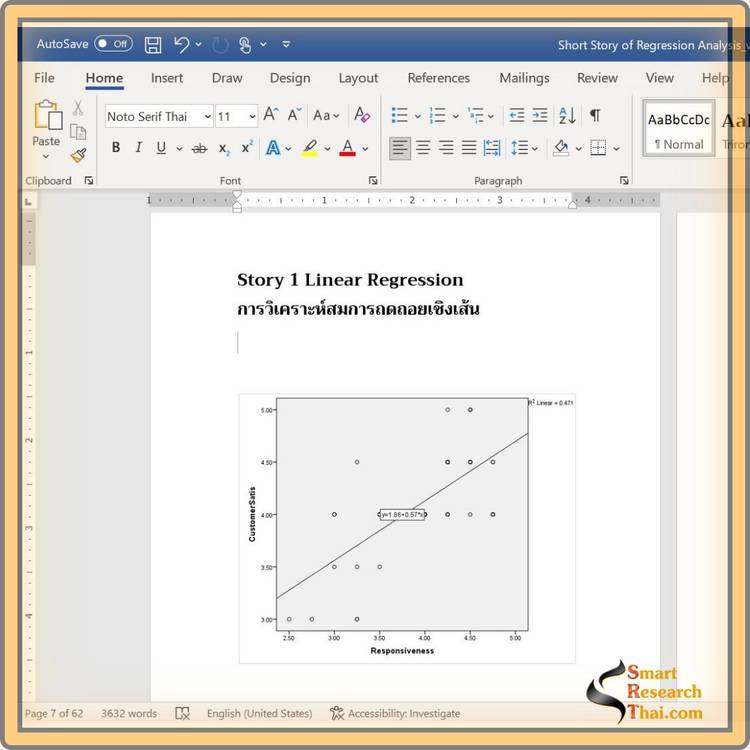This screenshot has width=750, height=750.
Task: Click the Increase Indent icon
Action: click(x=540, y=115)
